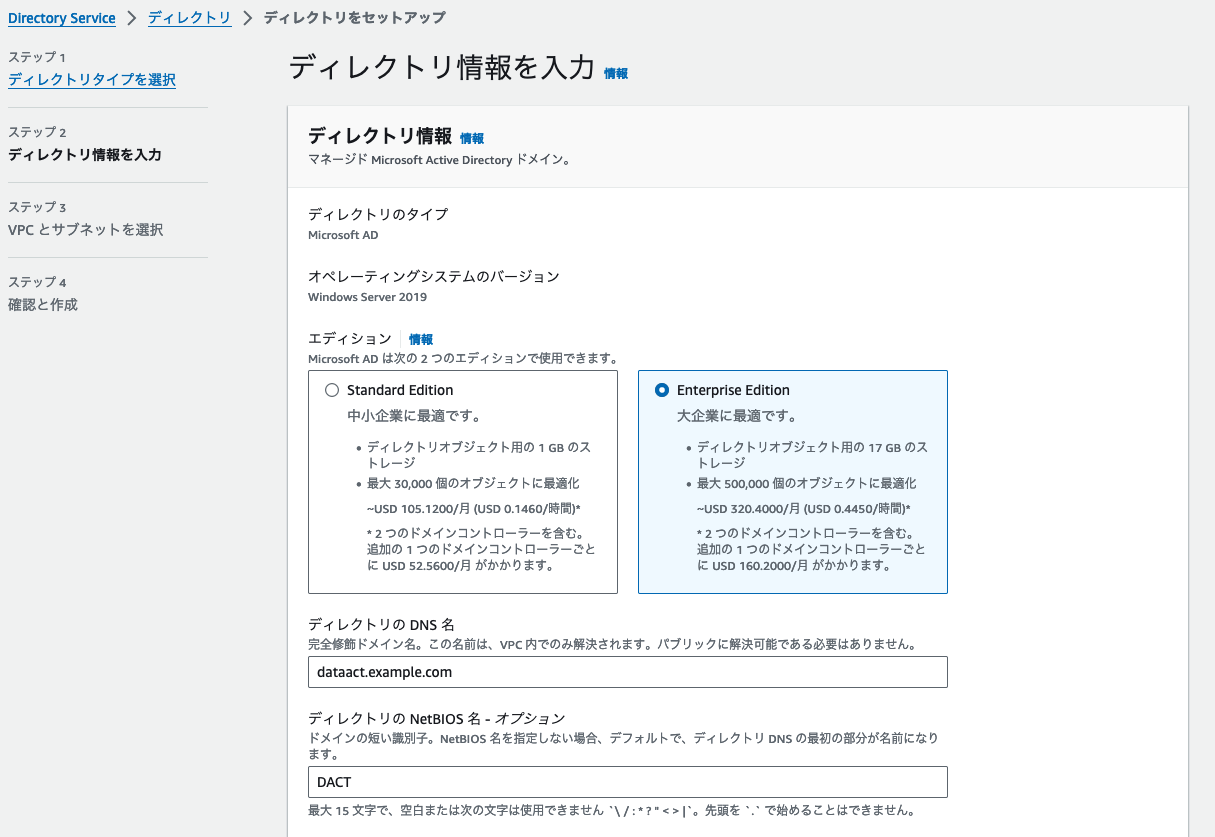This screenshot has height=837, width=1215.
Task: Open 情報 link beside ディレクトリ情報 header
Action: (472, 138)
